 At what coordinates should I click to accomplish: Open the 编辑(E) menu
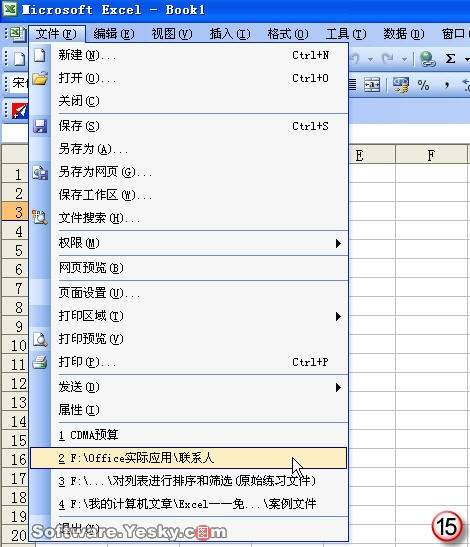(x=114, y=34)
